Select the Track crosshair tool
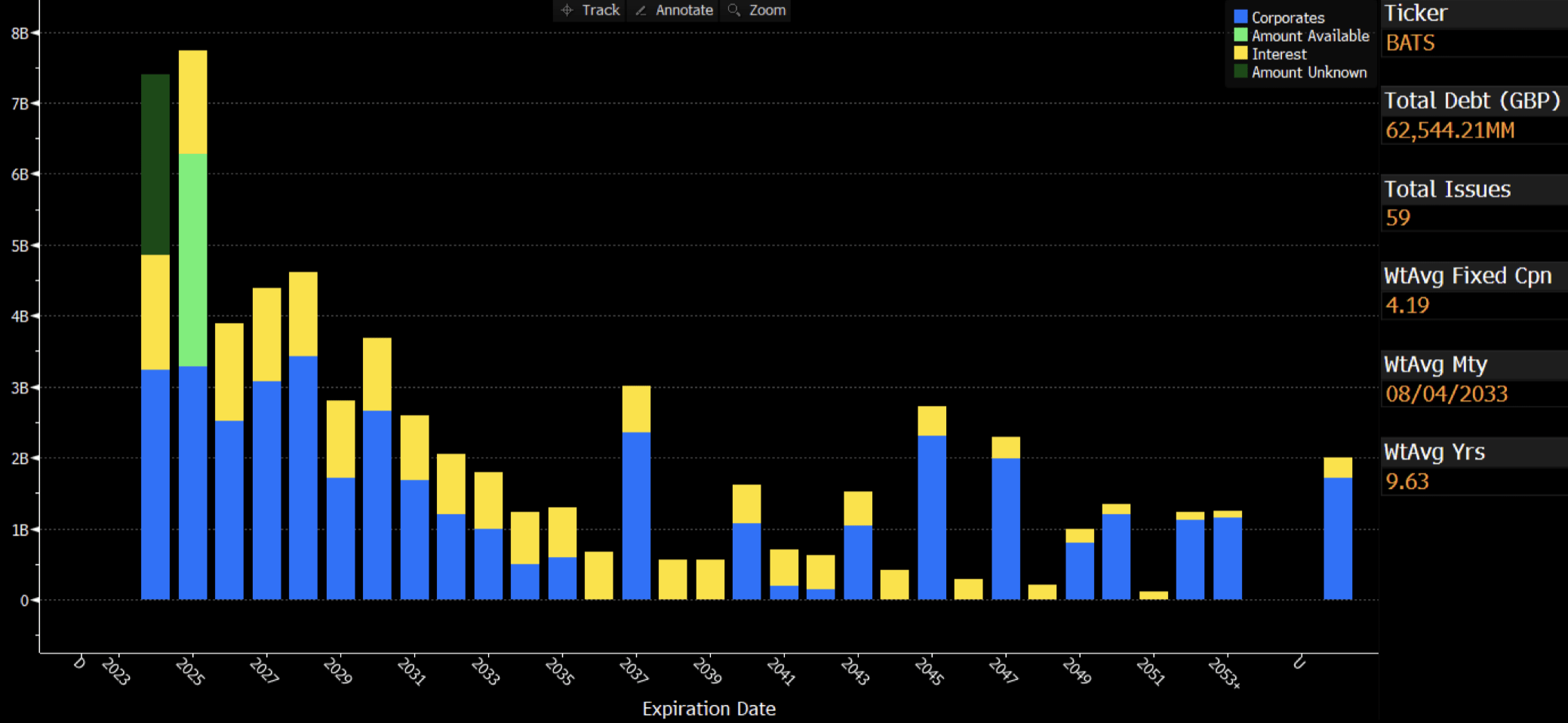This screenshot has height=723, width=1568. click(x=600, y=11)
